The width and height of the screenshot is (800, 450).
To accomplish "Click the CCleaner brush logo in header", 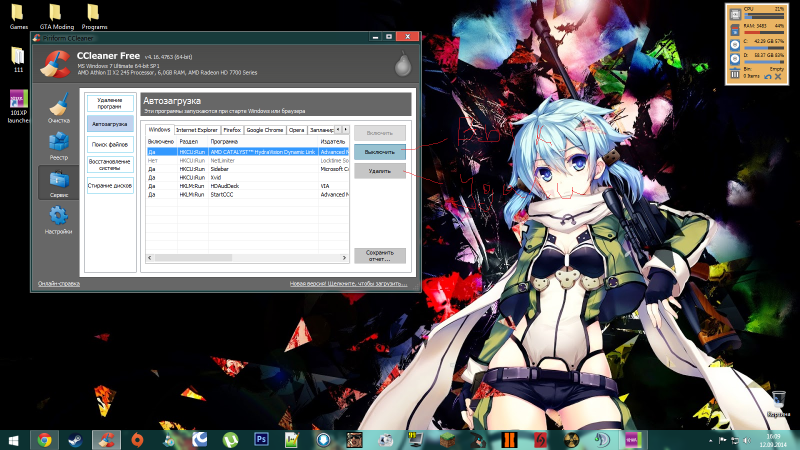I will click(56, 64).
